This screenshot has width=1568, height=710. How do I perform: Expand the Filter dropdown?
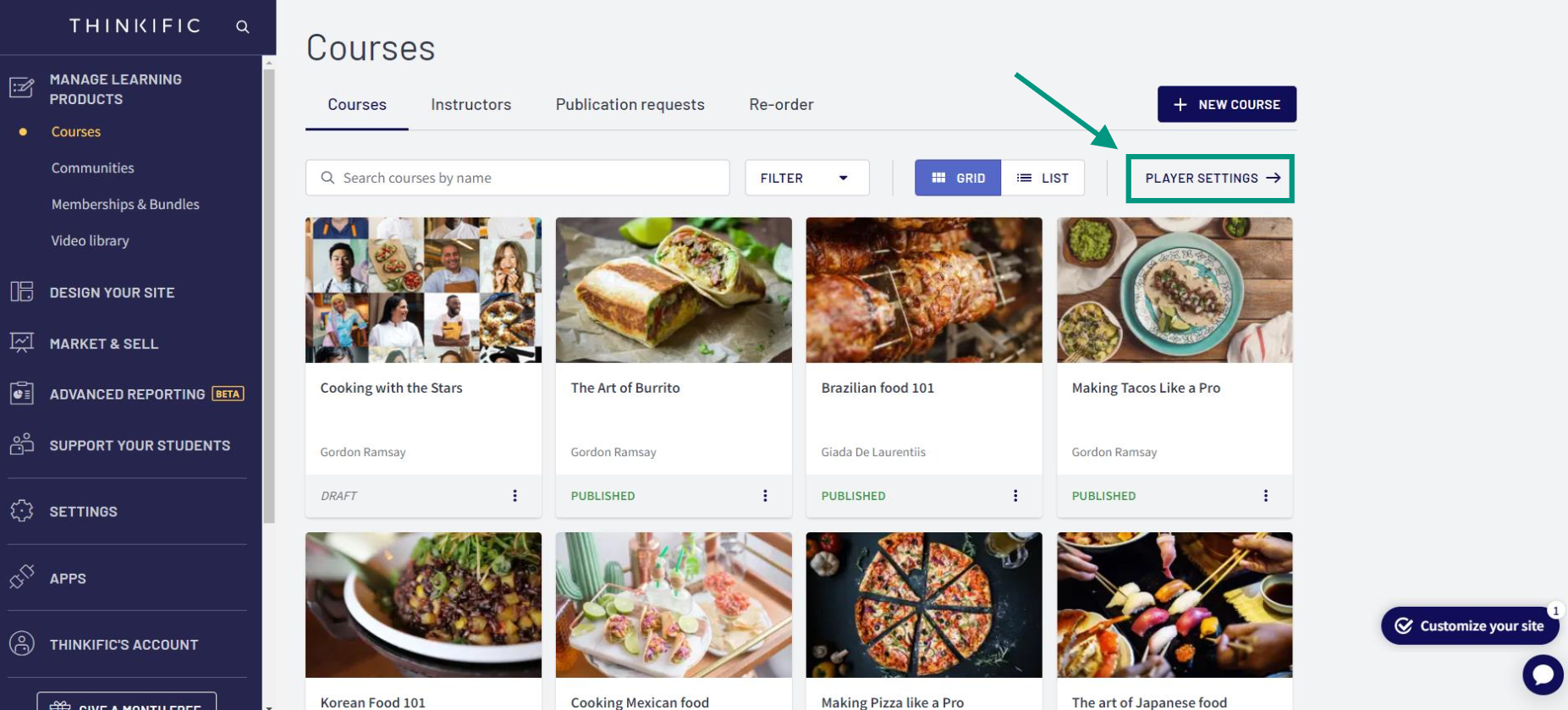tap(806, 178)
